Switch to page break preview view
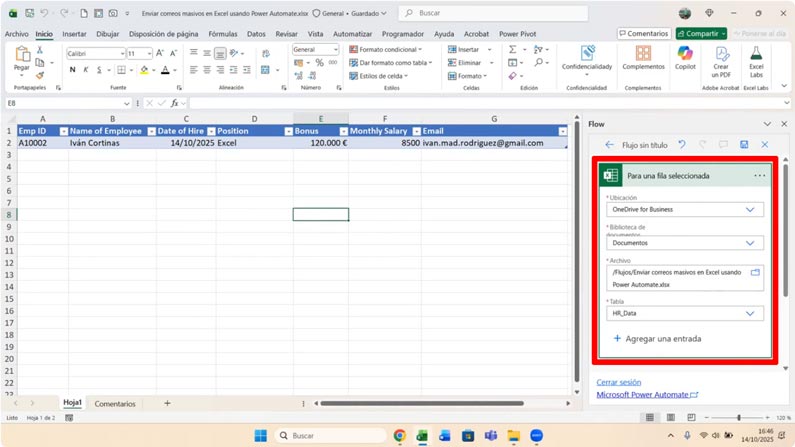Screen dimensions: 795x447 tap(691, 417)
